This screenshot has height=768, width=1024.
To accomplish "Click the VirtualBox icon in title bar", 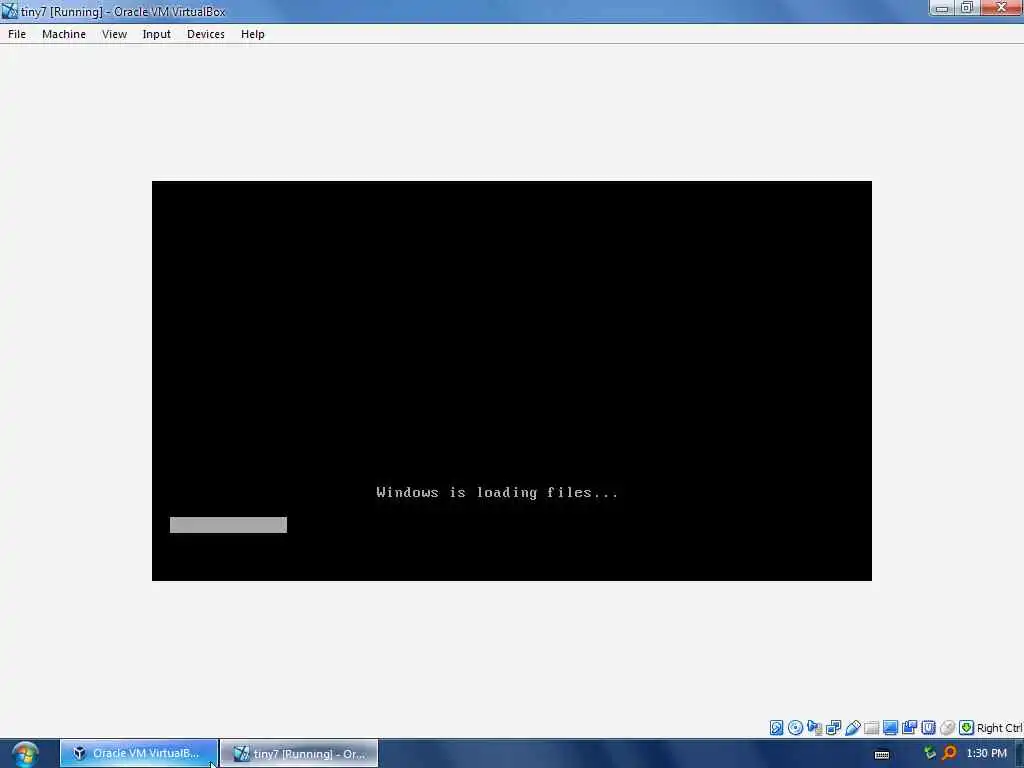I will [9, 10].
